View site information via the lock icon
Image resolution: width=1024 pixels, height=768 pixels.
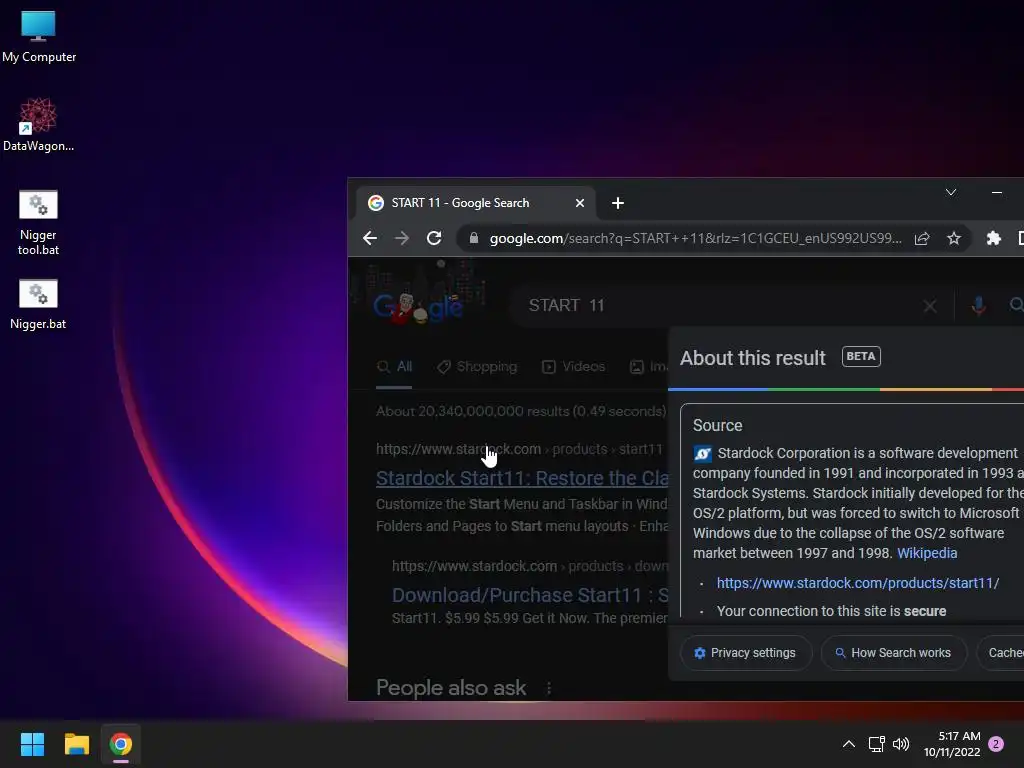tap(474, 238)
